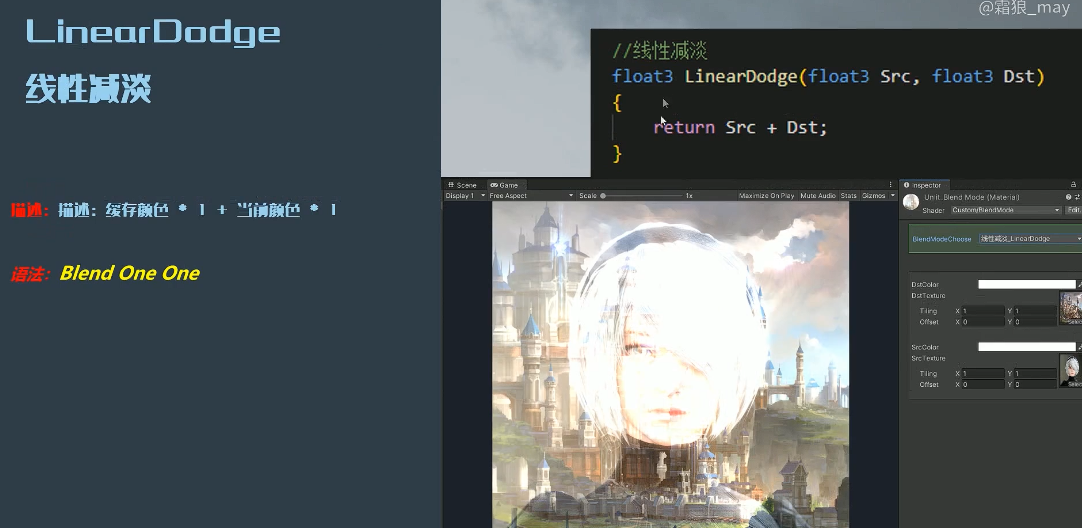Toggle Gizmos in Game view
The width and height of the screenshot is (1082, 528).
pos(874,196)
